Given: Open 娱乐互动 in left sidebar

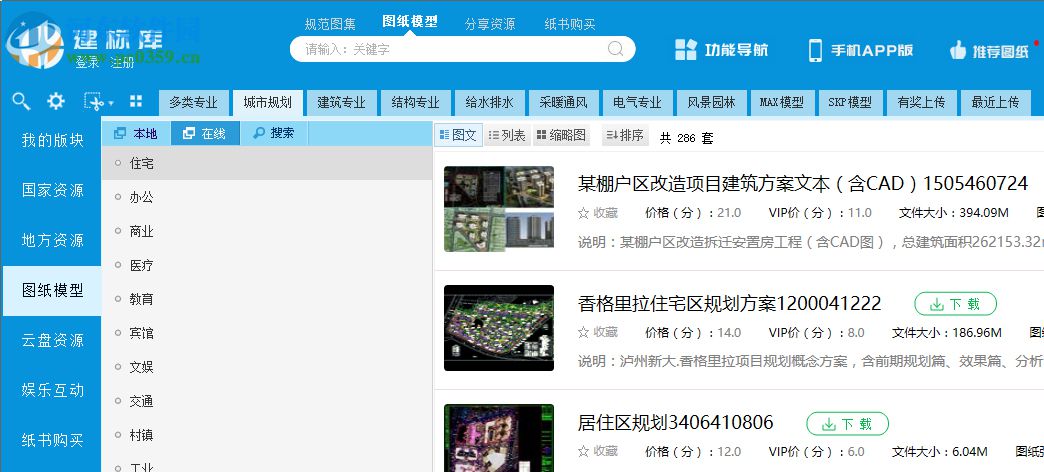Looking at the screenshot, I should point(52,390).
